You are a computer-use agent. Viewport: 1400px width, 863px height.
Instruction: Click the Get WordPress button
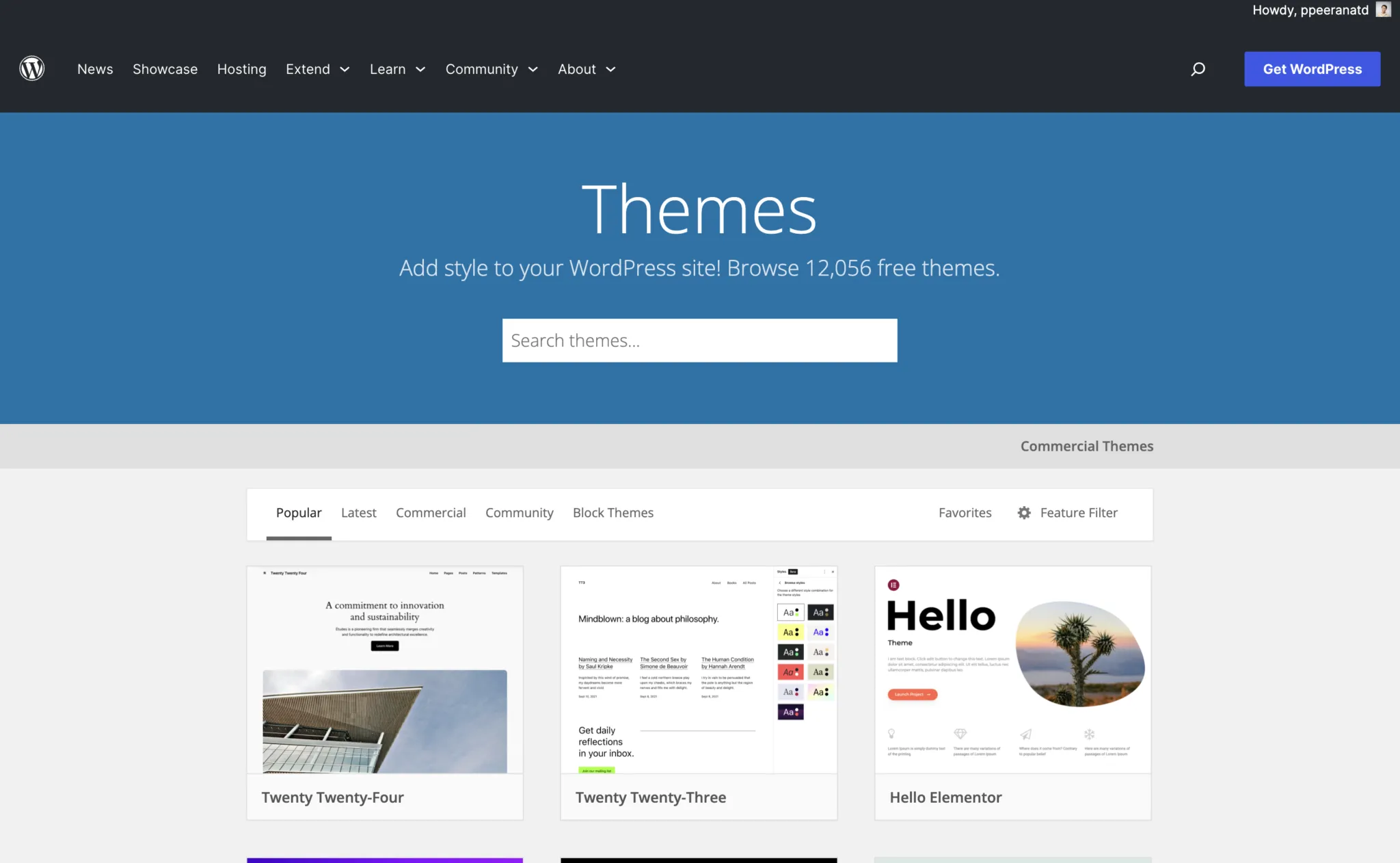click(x=1312, y=68)
